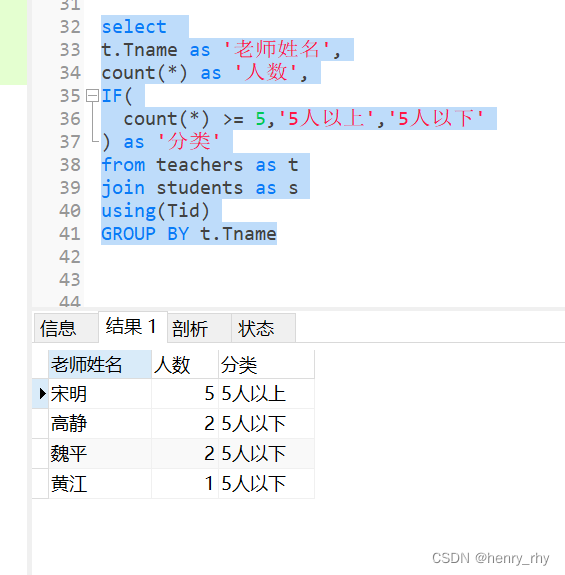Place cursor on the GROUP BY line

click(189, 234)
